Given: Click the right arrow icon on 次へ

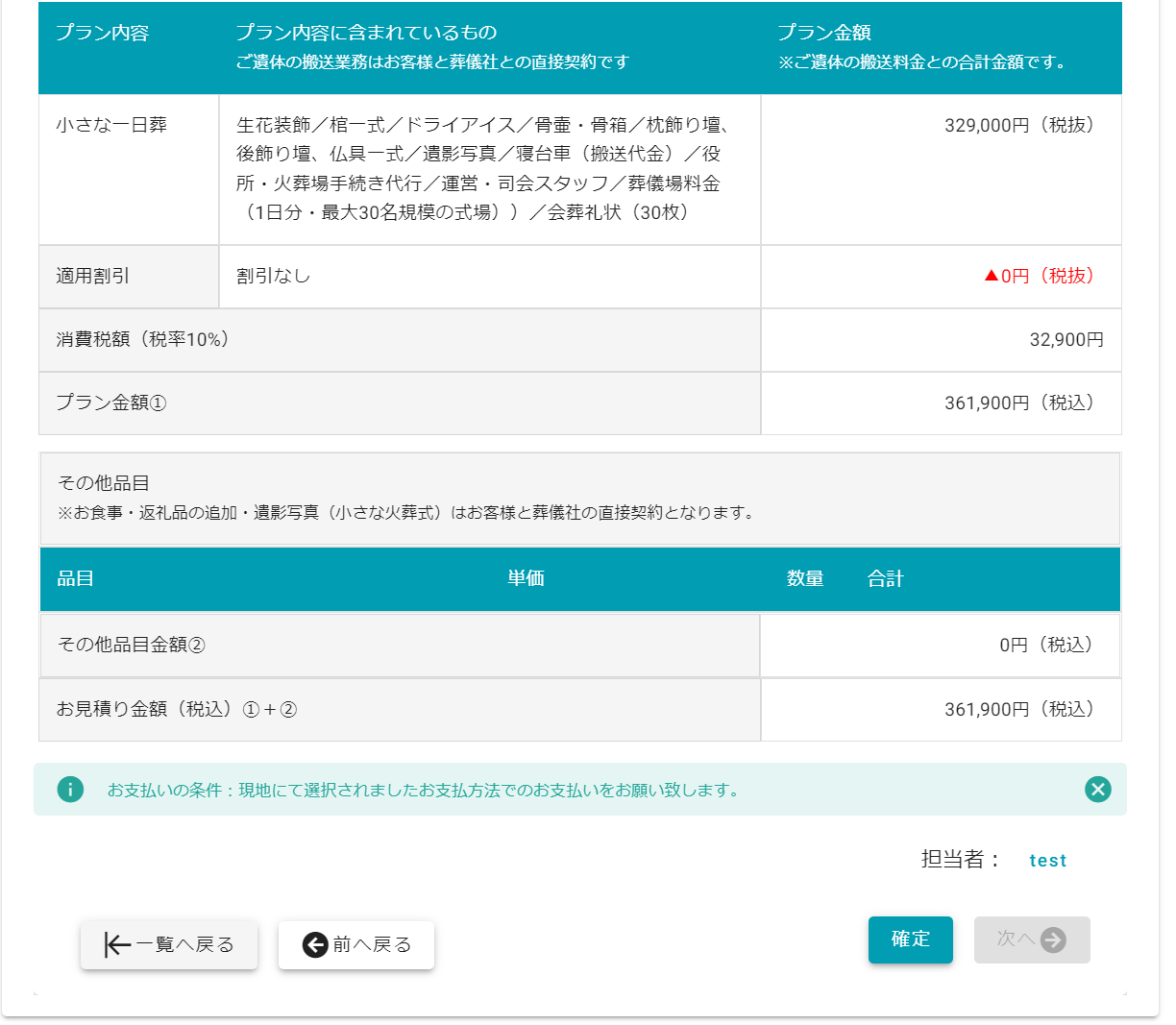Looking at the screenshot, I should click(1053, 940).
